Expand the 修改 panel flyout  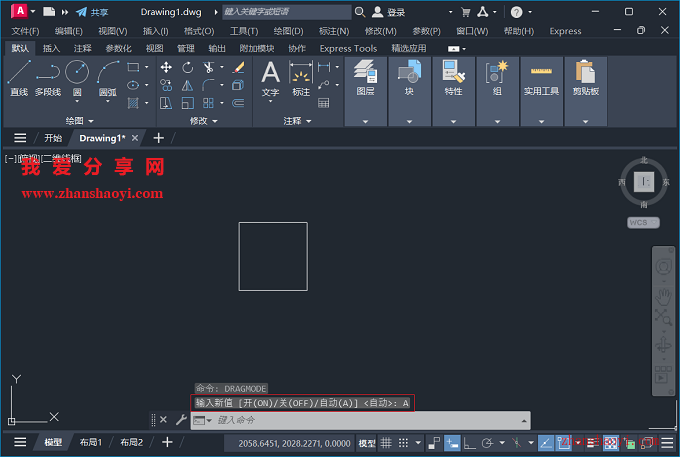click(203, 121)
